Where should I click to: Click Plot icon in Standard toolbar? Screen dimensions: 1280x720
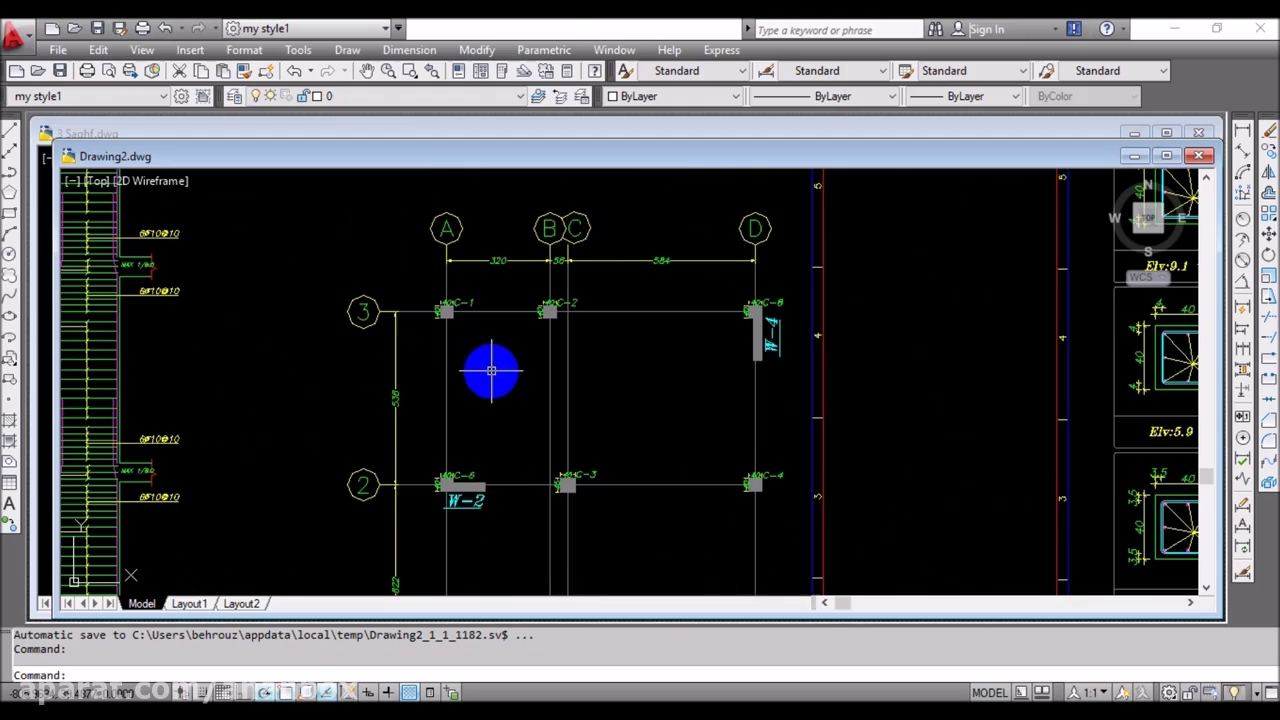87,71
